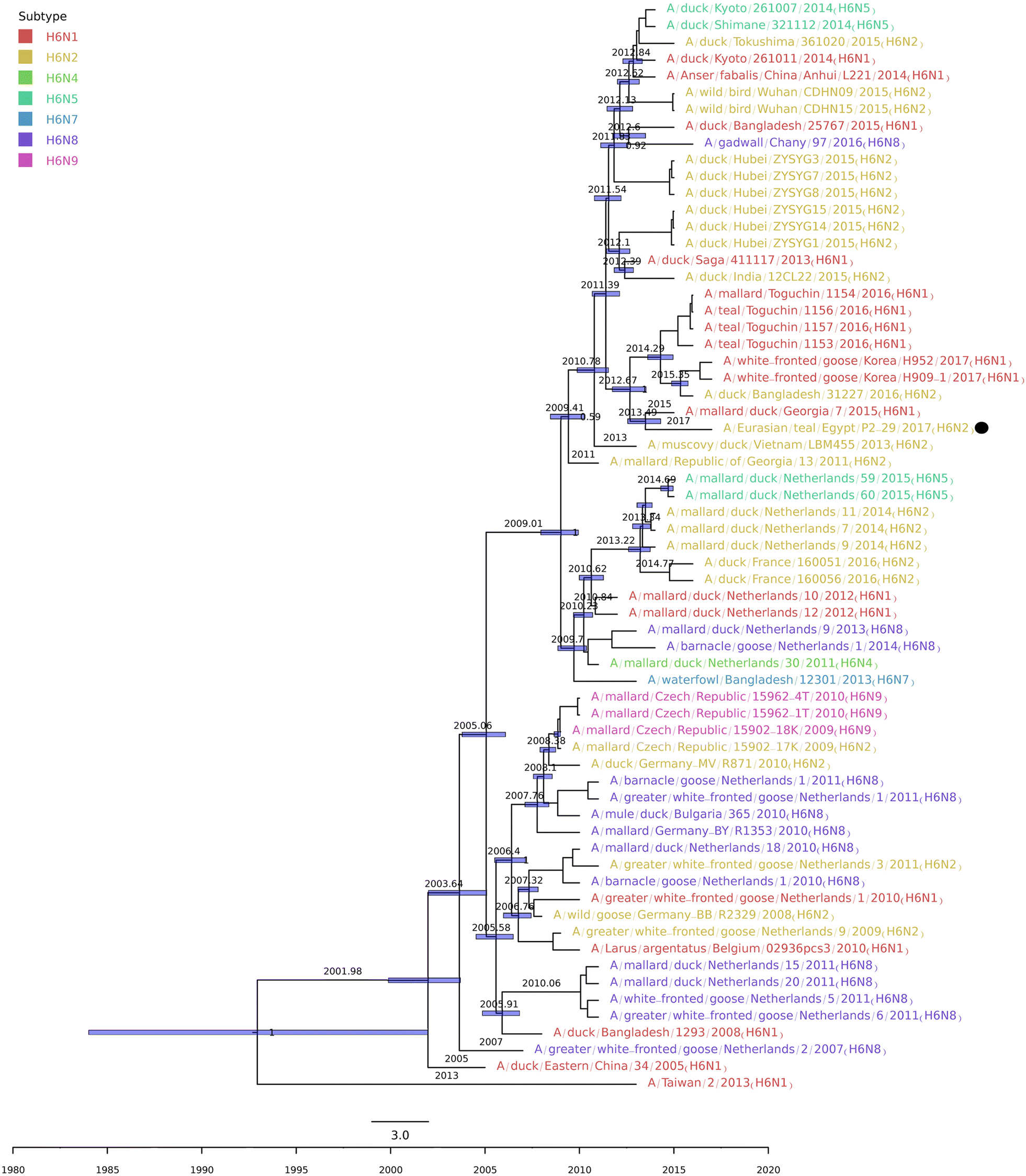The image size is (1026, 1176).
Task: Click the red H6N1 legend swatch
Action: [x=25, y=37]
